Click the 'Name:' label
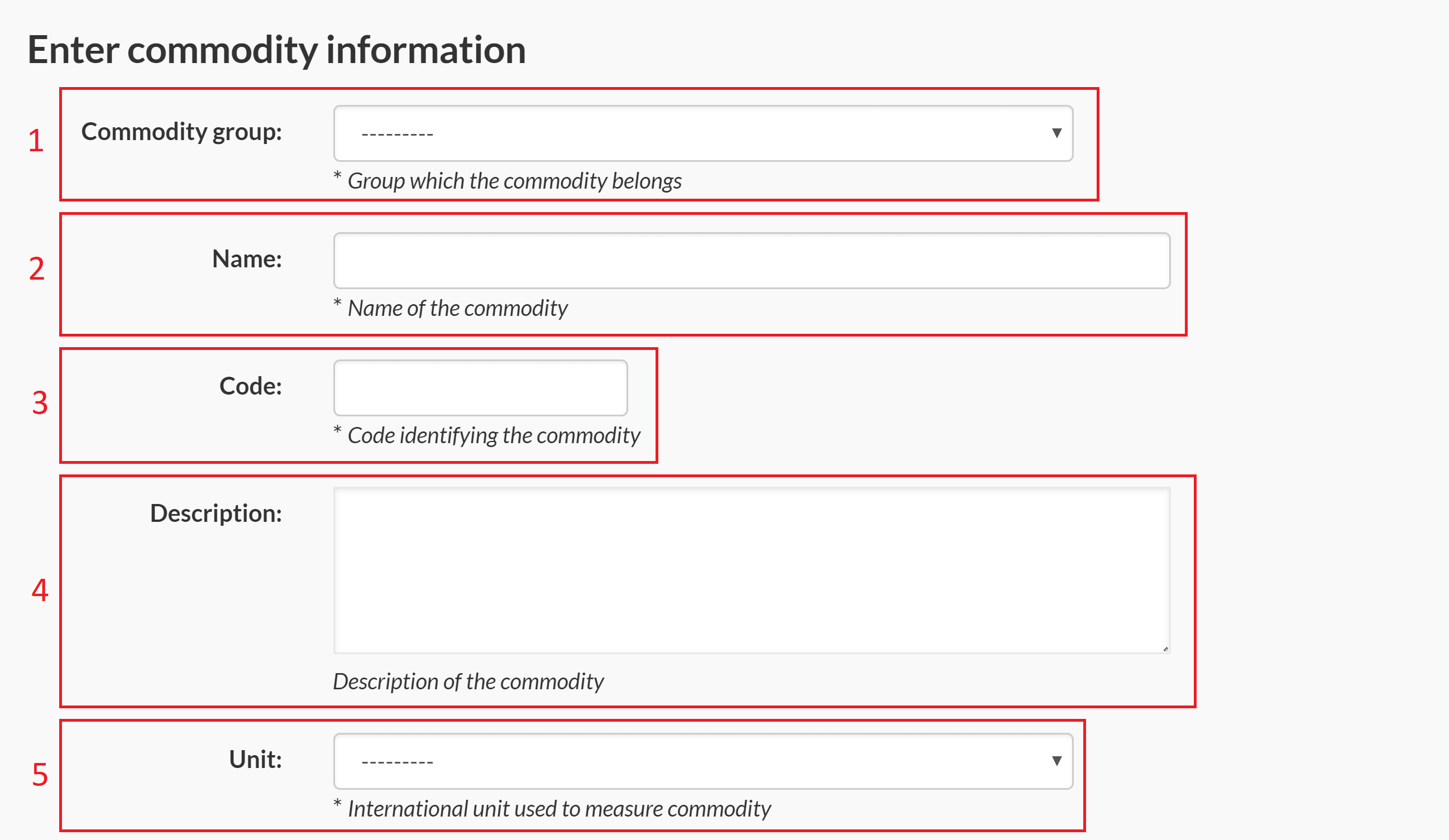The height and width of the screenshot is (840, 1449). (247, 258)
